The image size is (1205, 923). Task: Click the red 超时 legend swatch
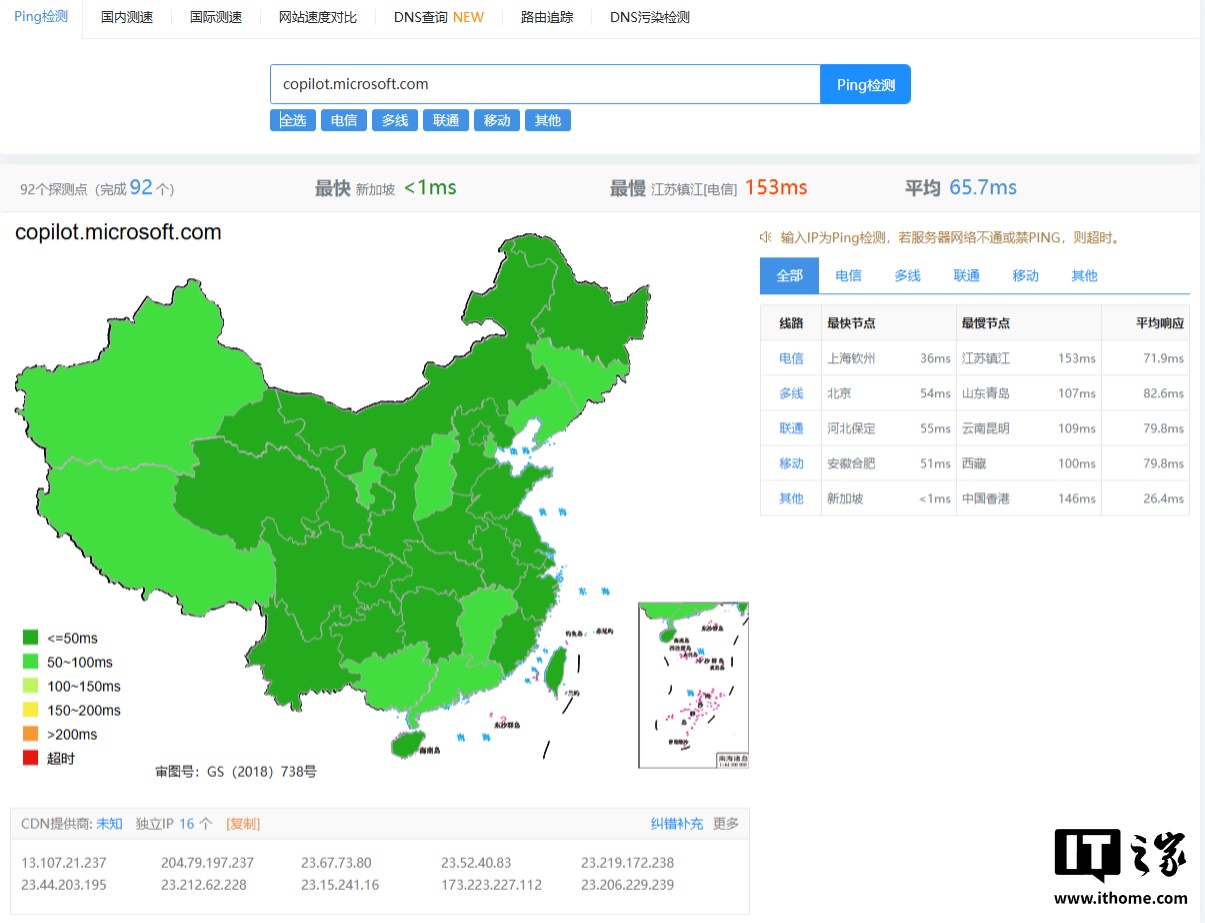point(30,758)
